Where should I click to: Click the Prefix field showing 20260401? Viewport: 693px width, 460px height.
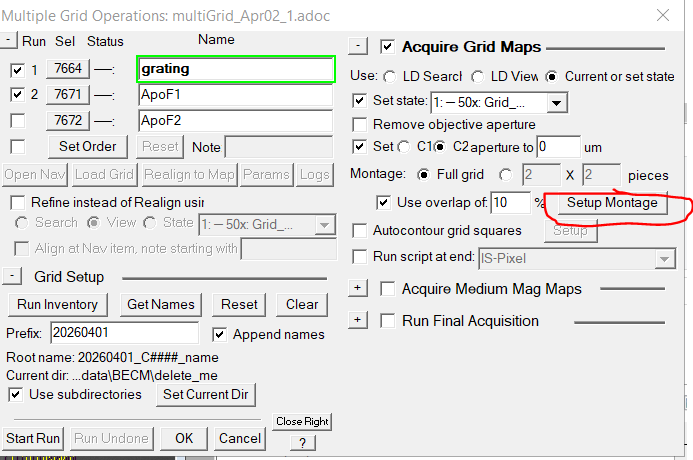[125, 333]
